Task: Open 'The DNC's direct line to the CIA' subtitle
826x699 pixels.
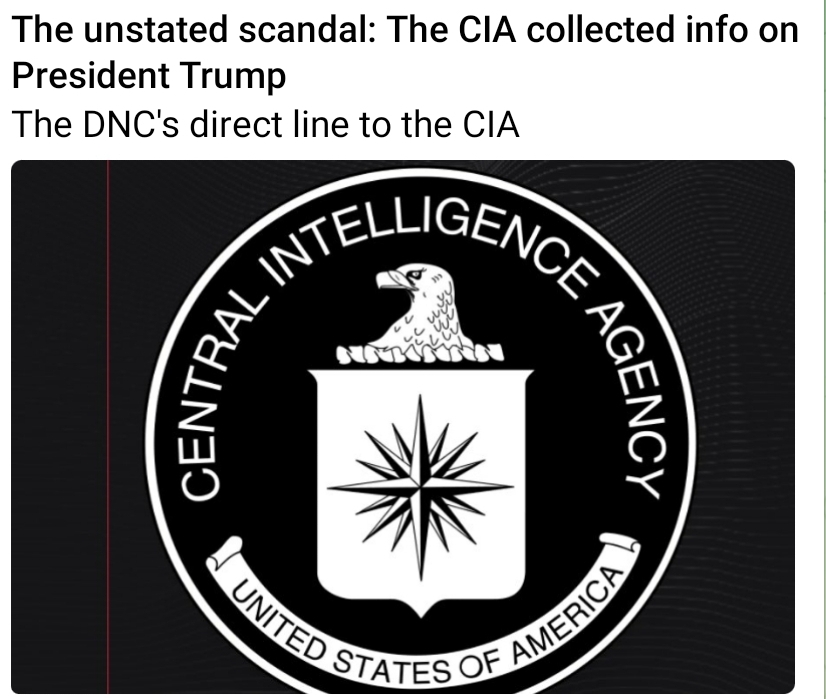Action: [265, 124]
